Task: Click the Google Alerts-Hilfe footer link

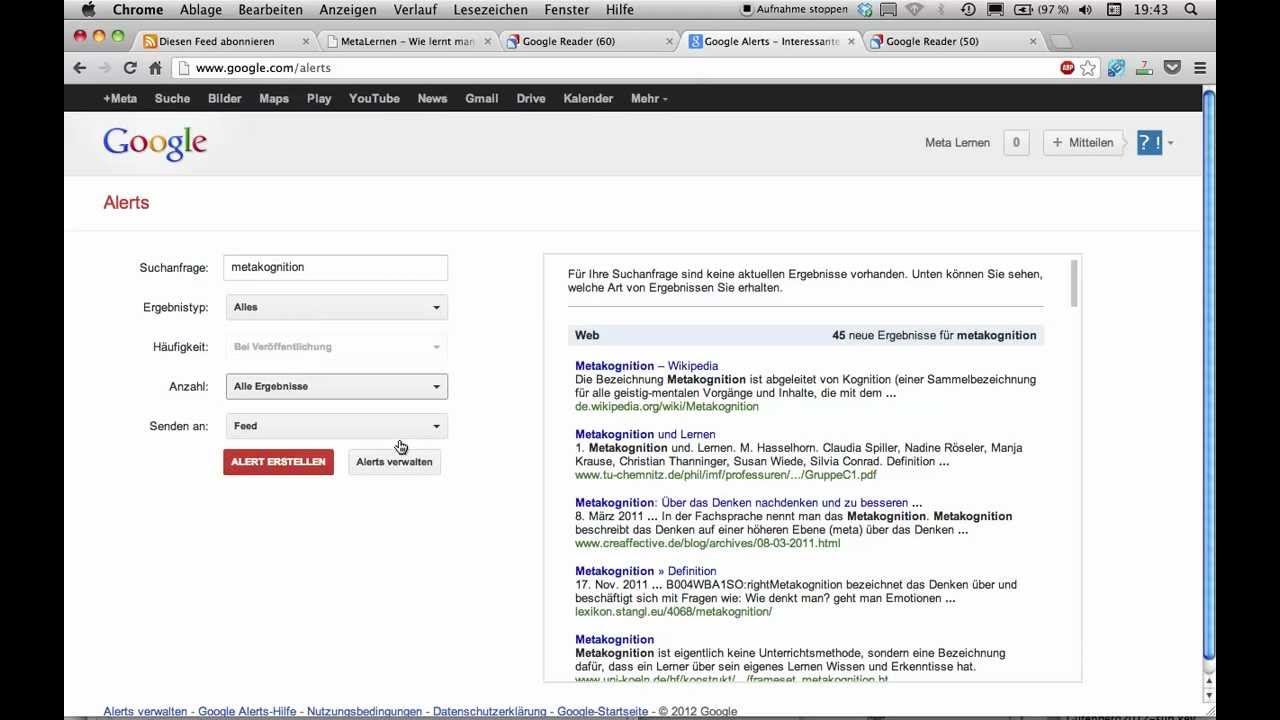Action: pyautogui.click(x=247, y=712)
